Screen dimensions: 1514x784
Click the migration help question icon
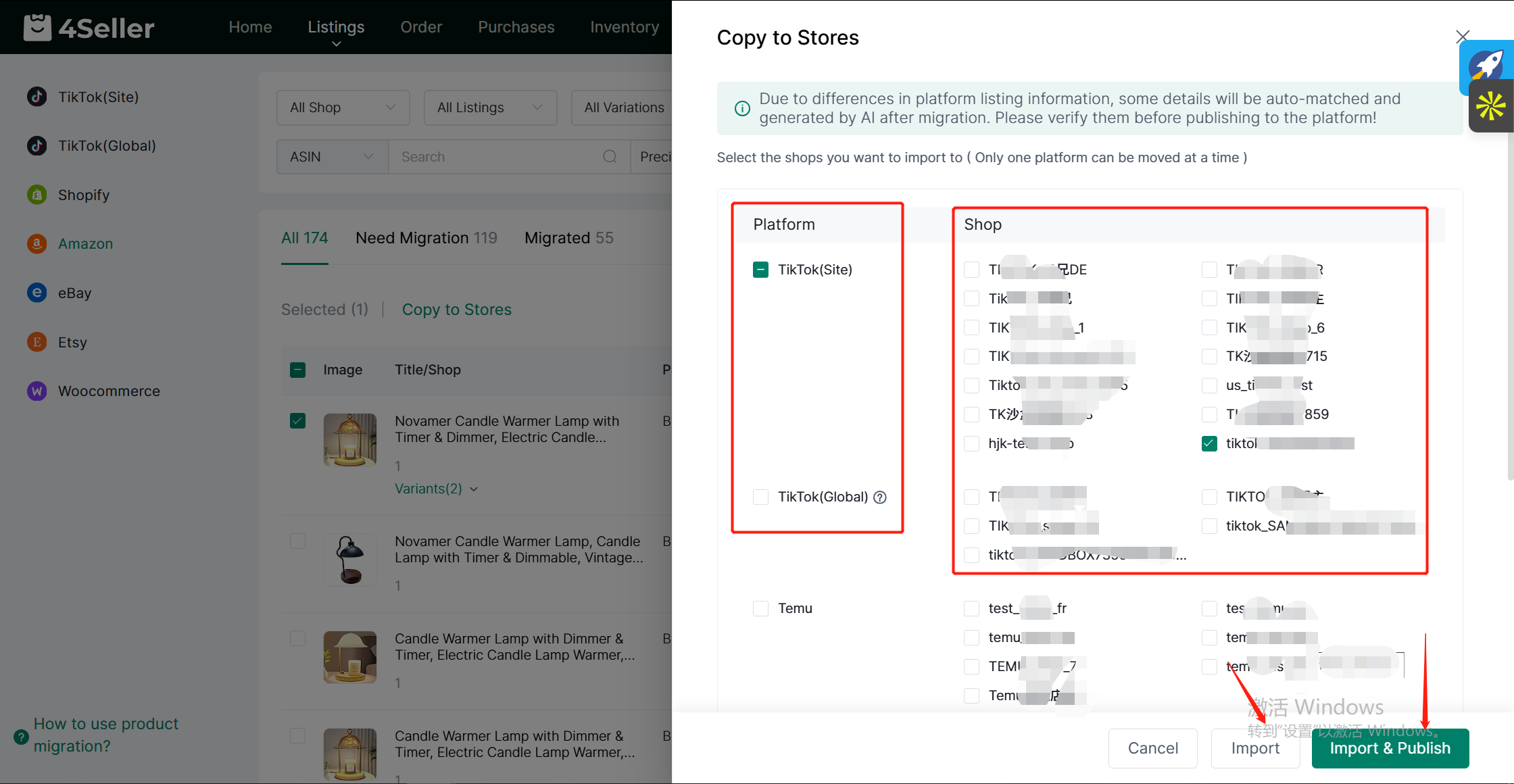click(21, 737)
